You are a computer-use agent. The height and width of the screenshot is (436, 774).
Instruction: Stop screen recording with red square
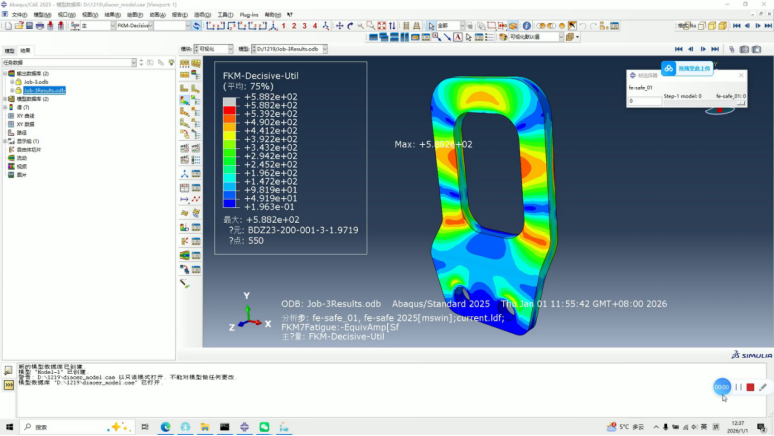(x=750, y=387)
